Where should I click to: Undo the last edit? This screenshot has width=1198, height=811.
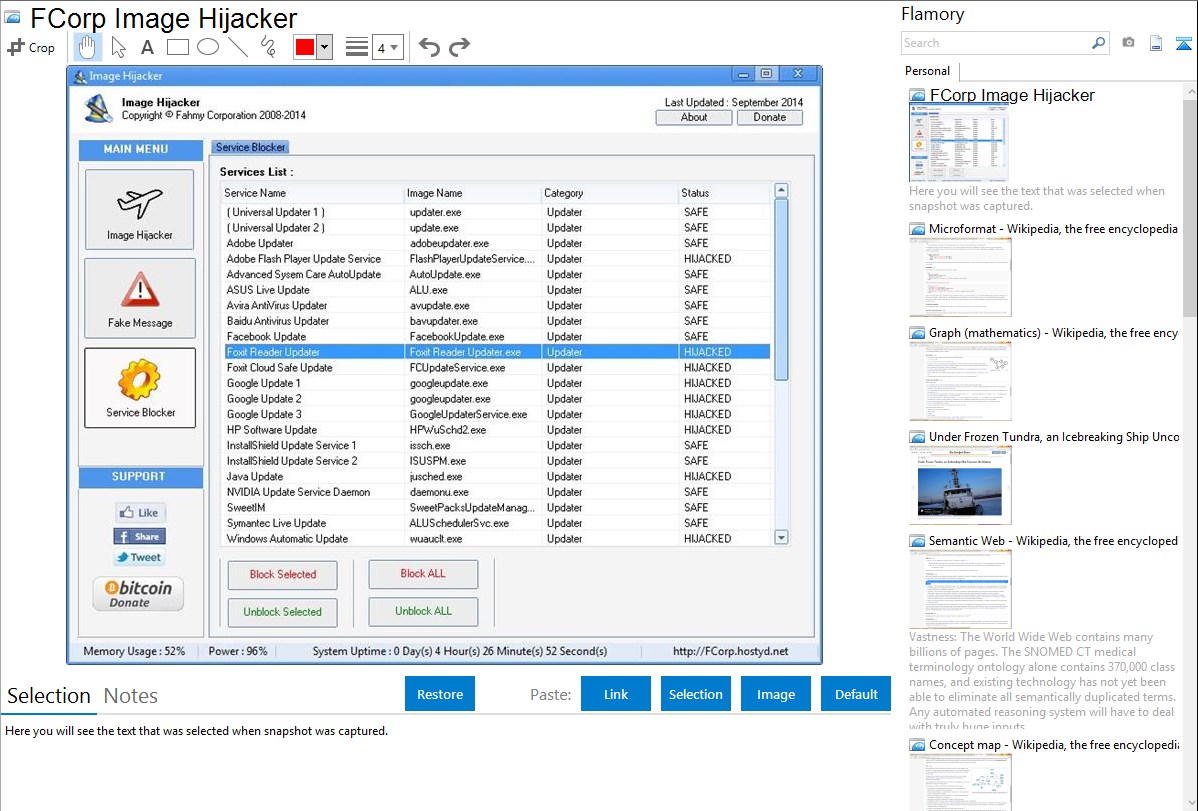click(x=429, y=47)
